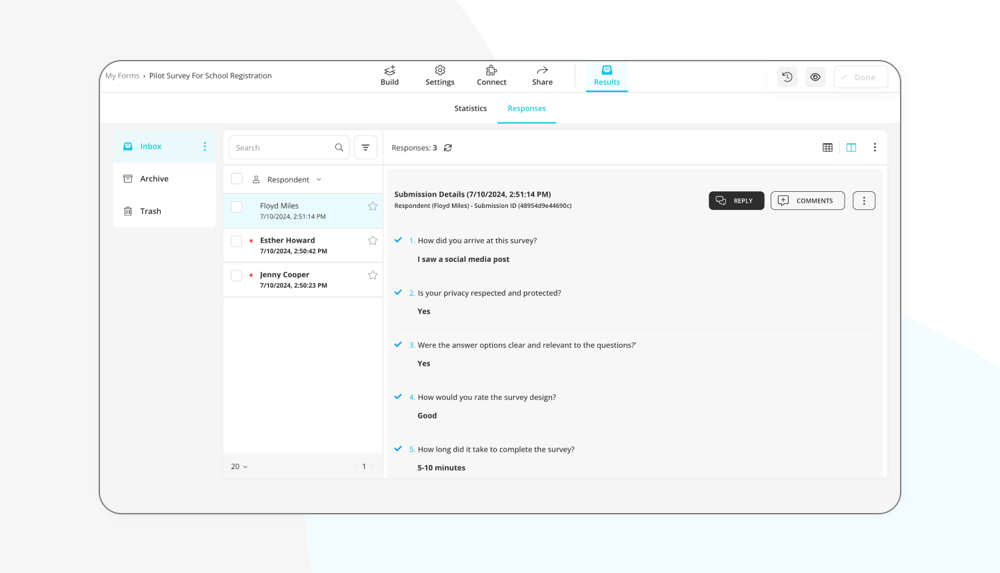This screenshot has width=1000, height=573.
Task: Click the Reply button
Action: click(x=736, y=201)
